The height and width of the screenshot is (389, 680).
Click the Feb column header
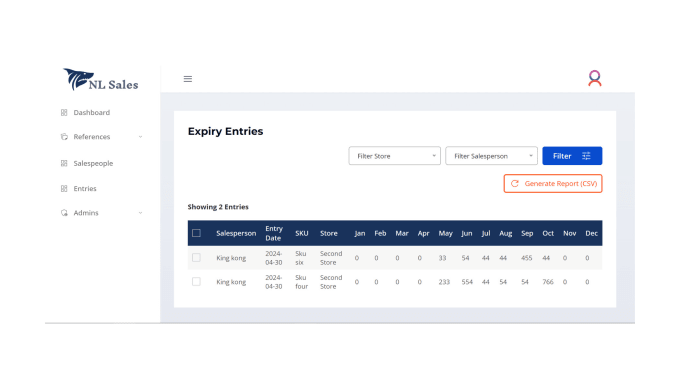(x=380, y=233)
